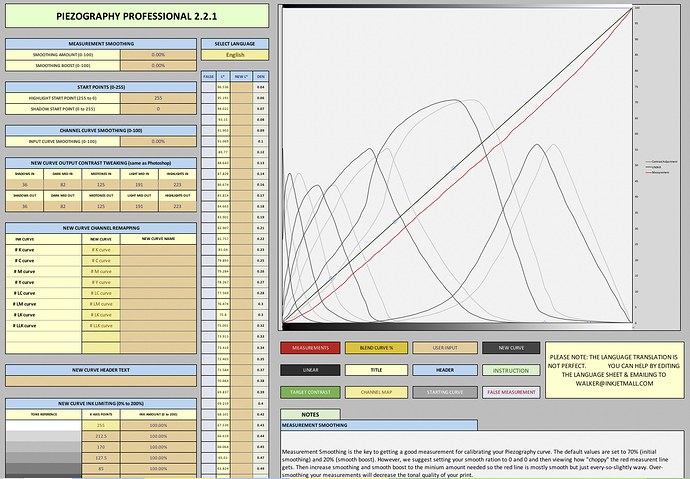Image resolution: width=690 pixels, height=479 pixels.
Task: Click the FALSE MEASUREMENT legend button
Action: (x=511, y=392)
